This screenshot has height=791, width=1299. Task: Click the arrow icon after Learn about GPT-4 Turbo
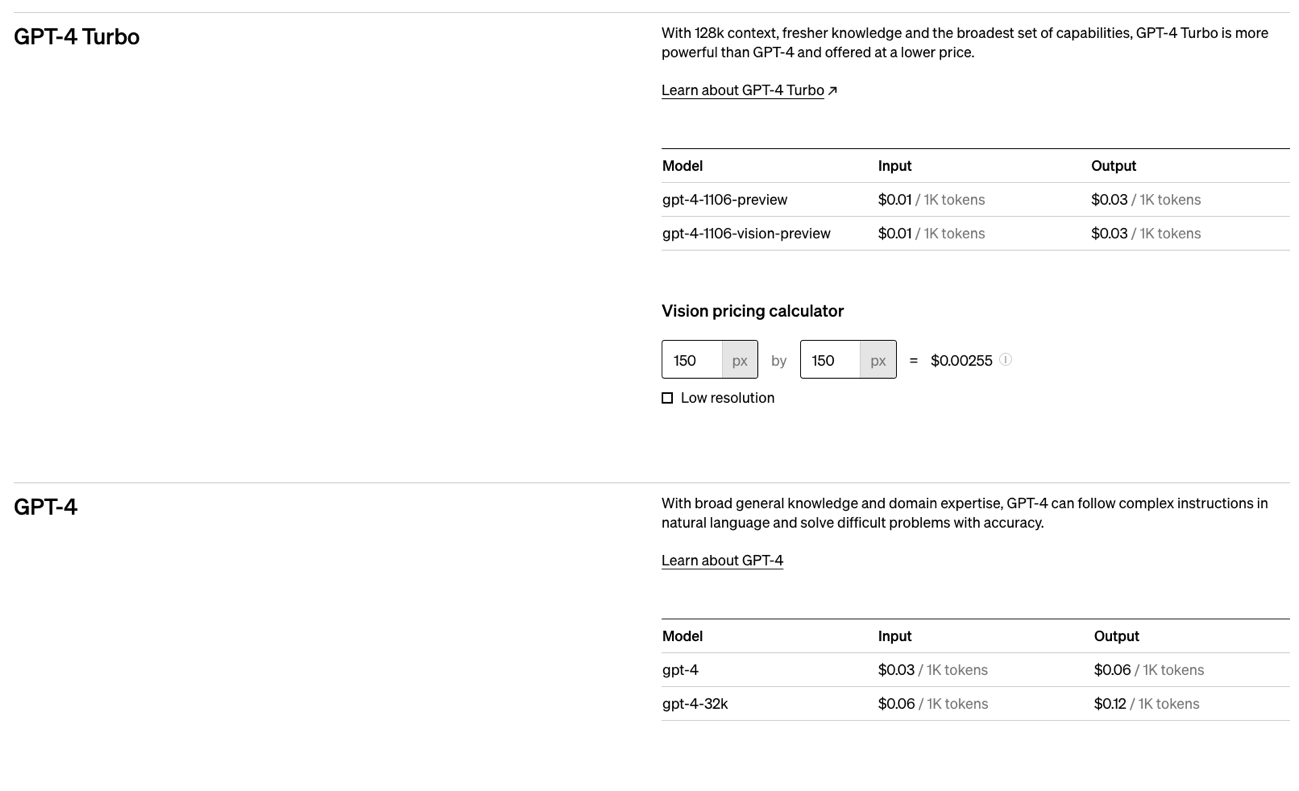(x=832, y=91)
